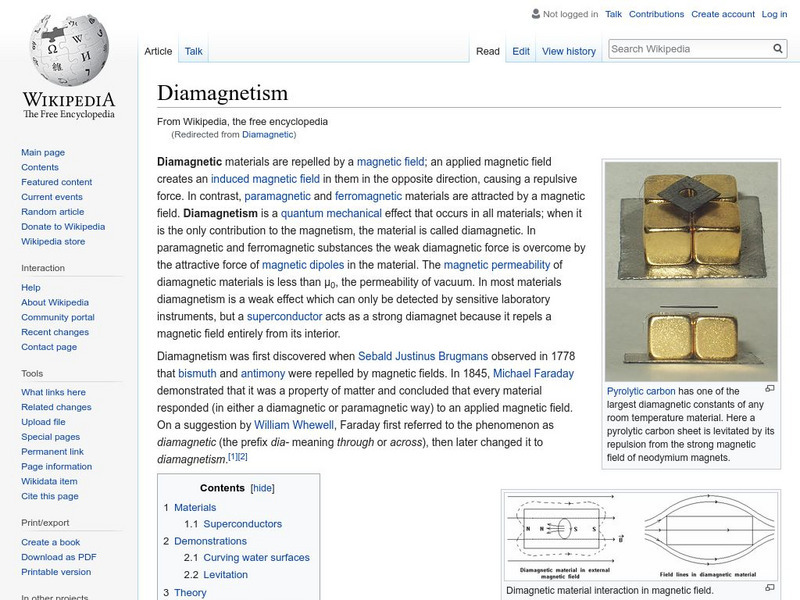
Task: Open the Help link in the sidebar
Action: coord(31,287)
